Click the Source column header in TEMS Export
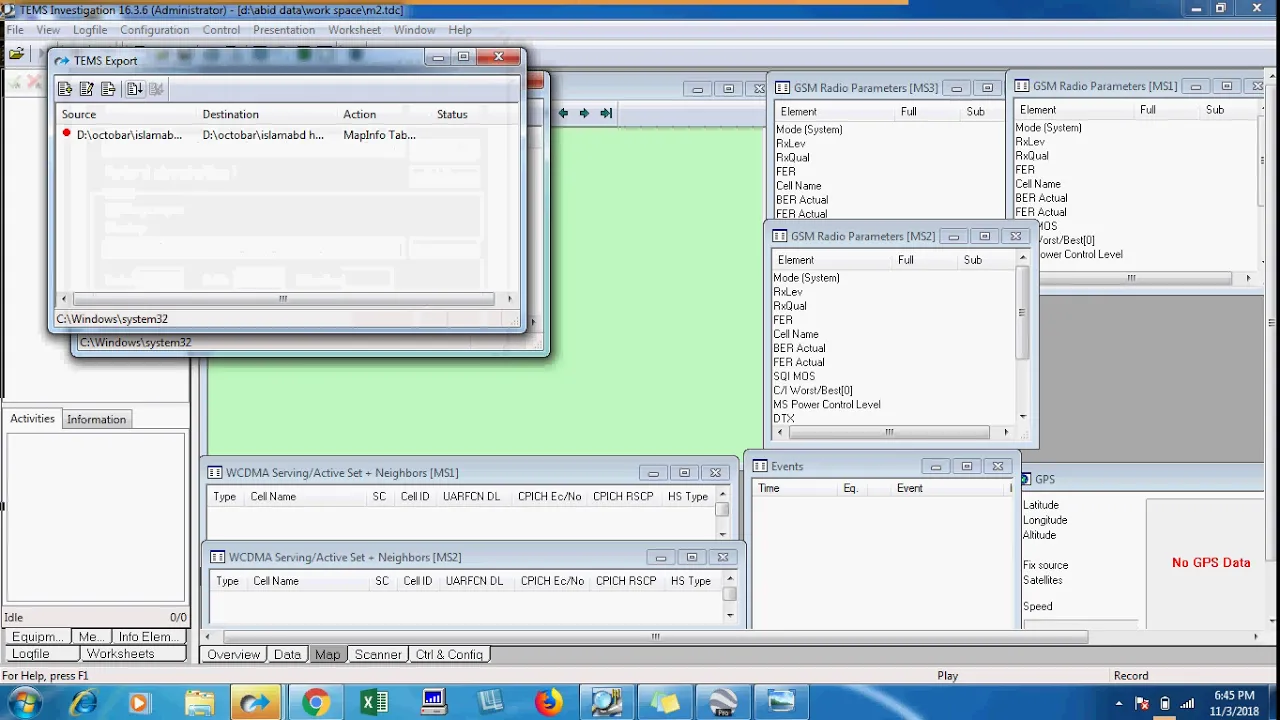Viewport: 1280px width, 720px height. point(126,114)
